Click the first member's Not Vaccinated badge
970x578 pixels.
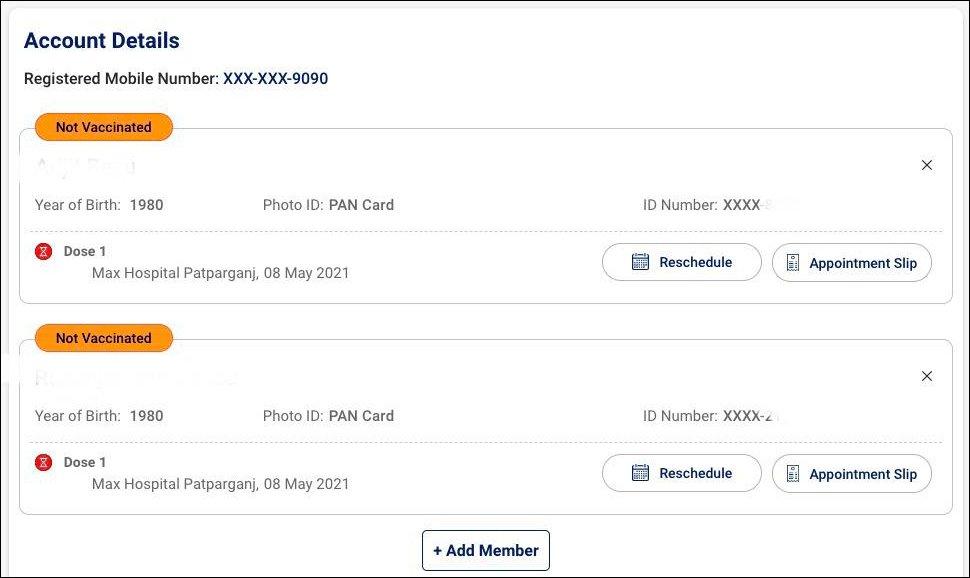pos(104,127)
